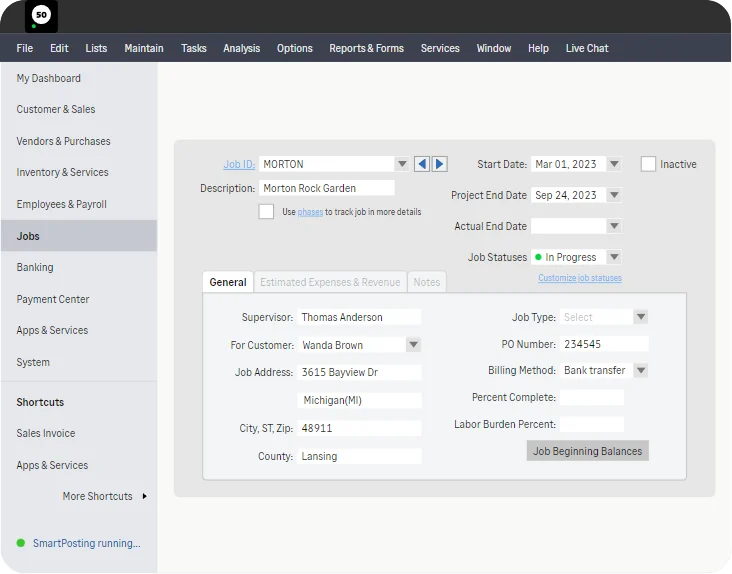Click the City, ST, Zip field

359,428
